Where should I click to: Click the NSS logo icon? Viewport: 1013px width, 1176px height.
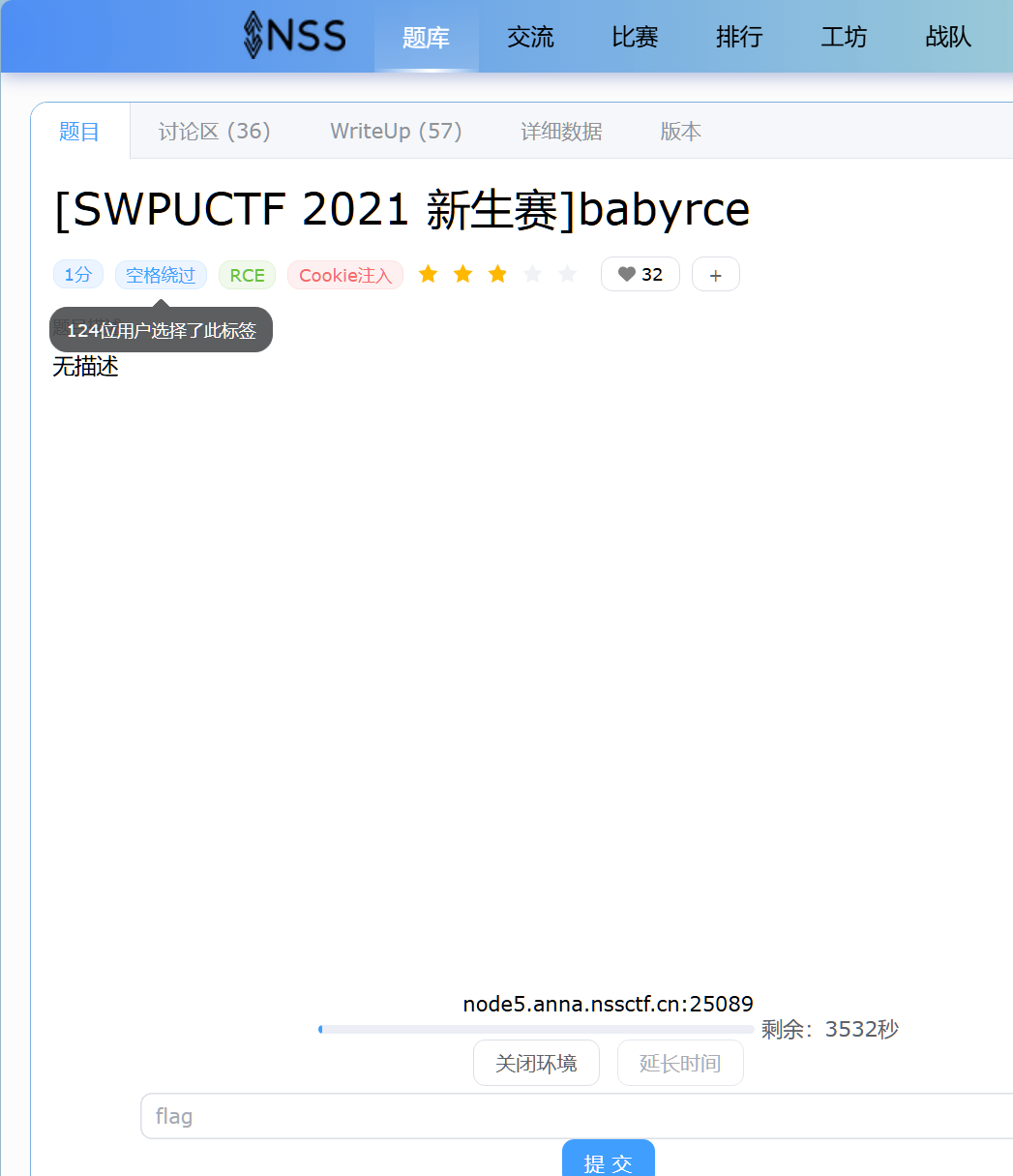tap(253, 36)
